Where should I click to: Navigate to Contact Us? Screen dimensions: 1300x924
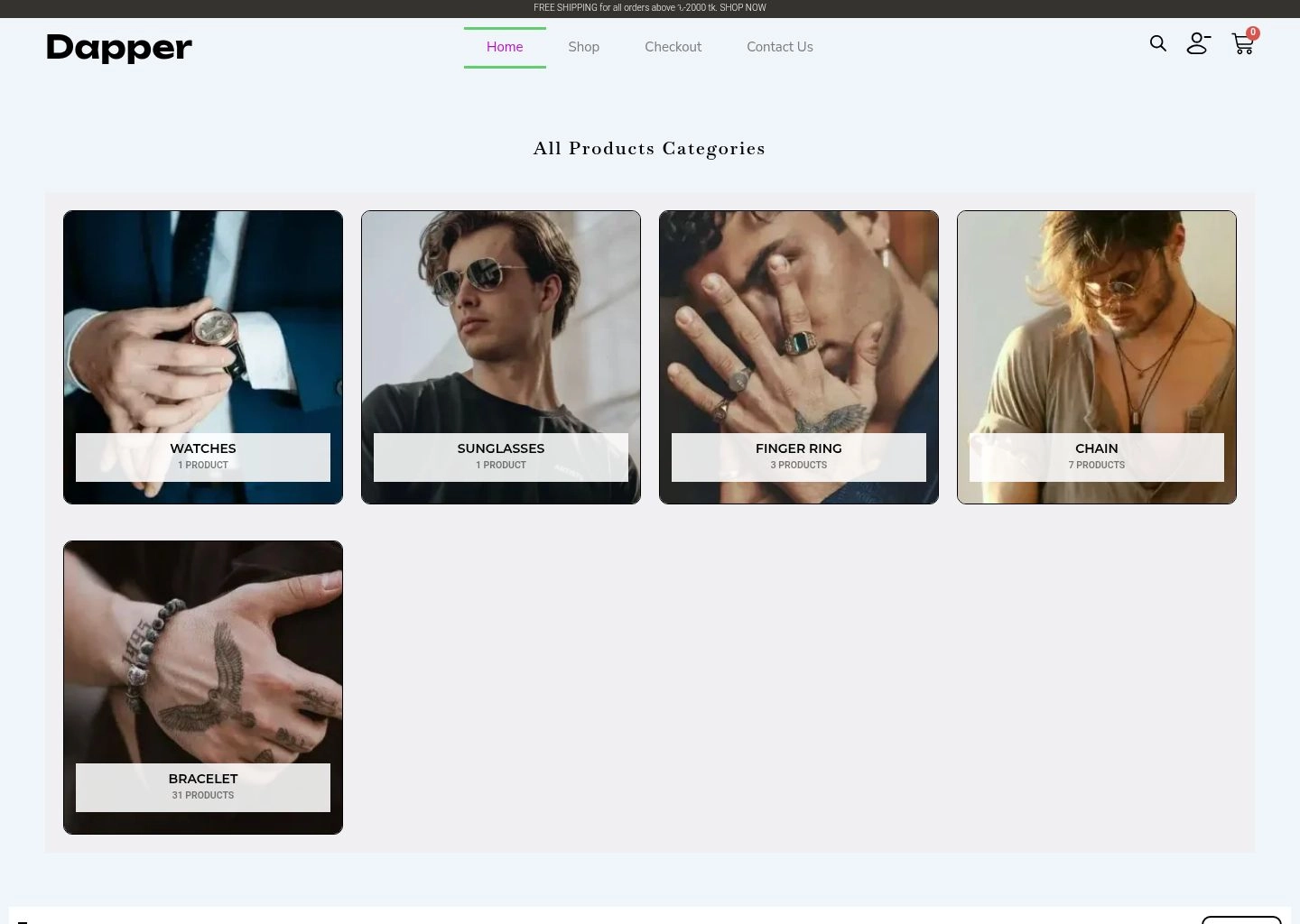779,47
